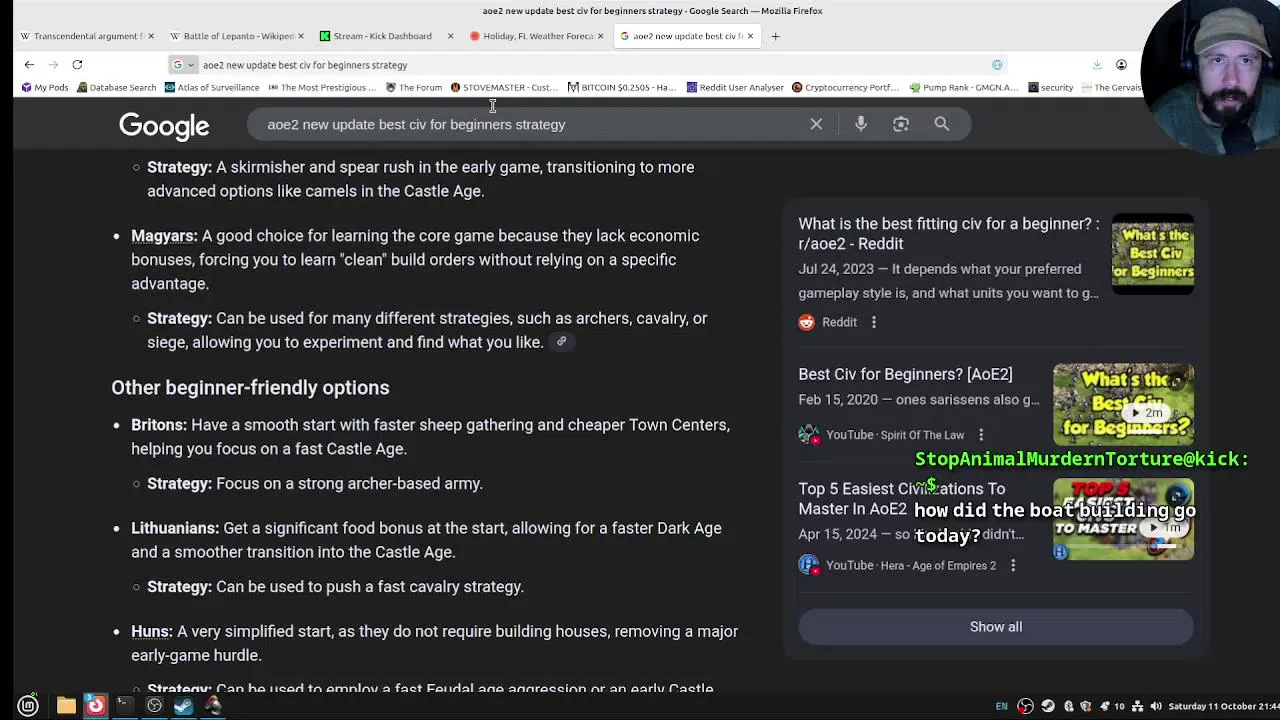Screen dimensions: 1280x720
Task: Click the source link icon after 'find what you like.'
Action: pyautogui.click(x=561, y=342)
